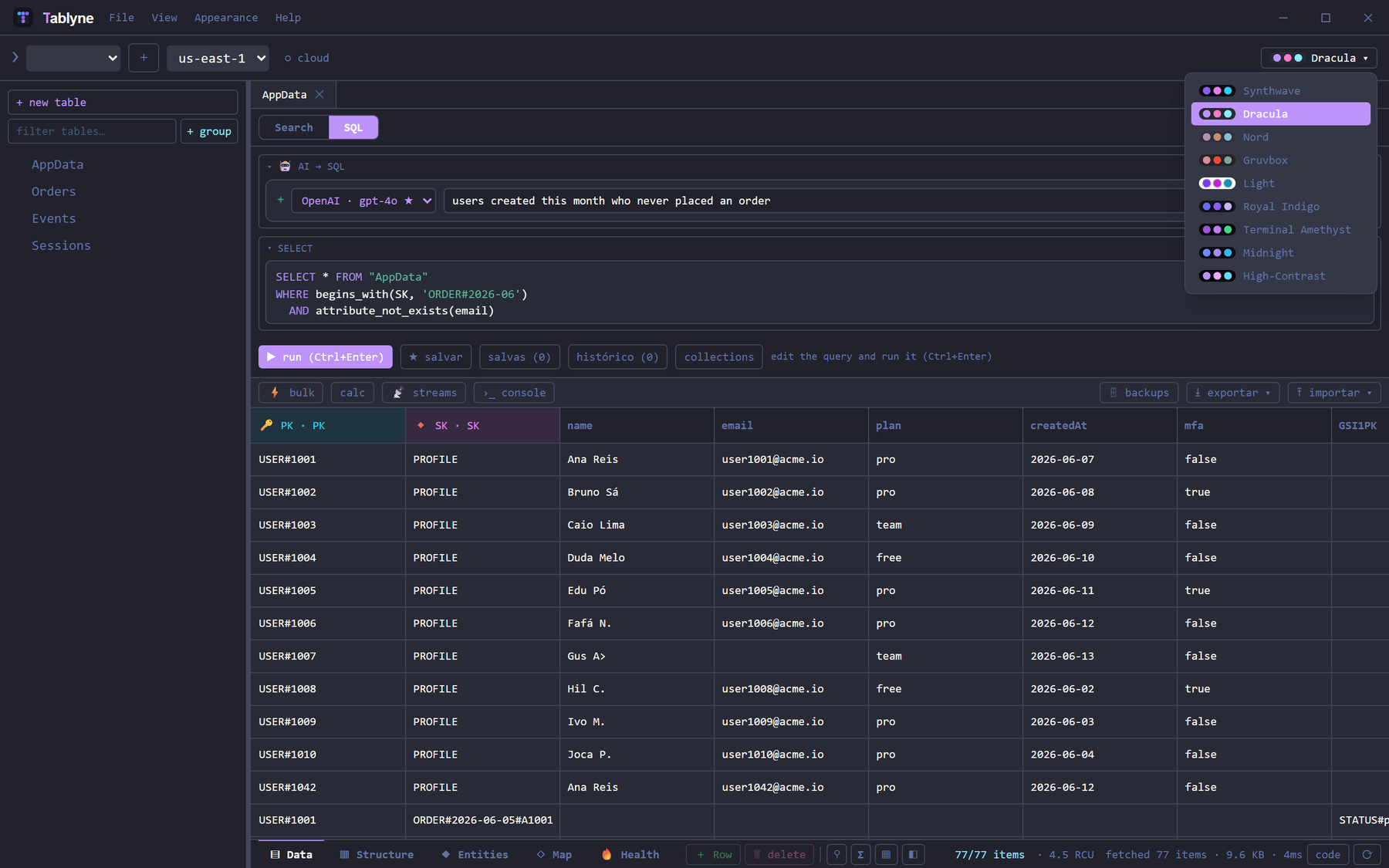Focus the filter tables input
Screen dimensions: 1389x868
point(92,131)
